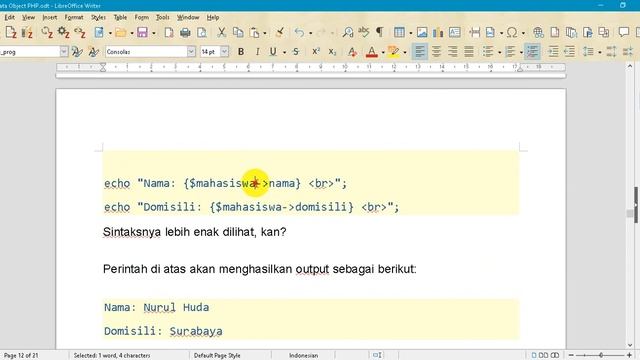Set Align Left paragraph alignment
Image resolution: width=640 pixels, height=360 pixels.
(x=420, y=52)
